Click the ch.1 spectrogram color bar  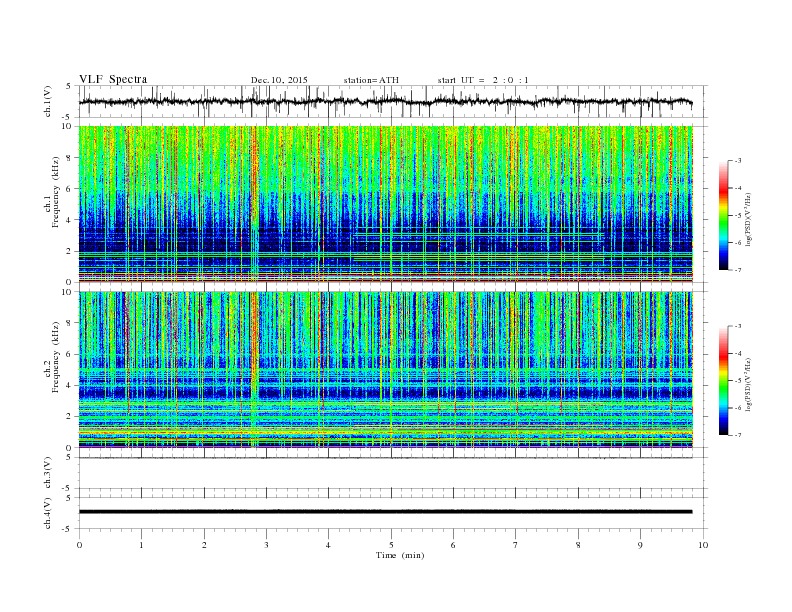click(723, 215)
